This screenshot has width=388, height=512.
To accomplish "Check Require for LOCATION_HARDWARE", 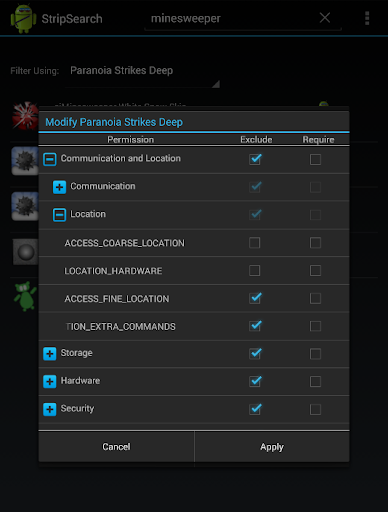I will click(315, 270).
